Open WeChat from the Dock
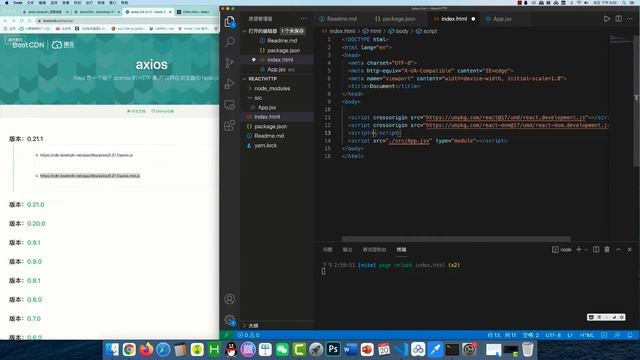 282,350
